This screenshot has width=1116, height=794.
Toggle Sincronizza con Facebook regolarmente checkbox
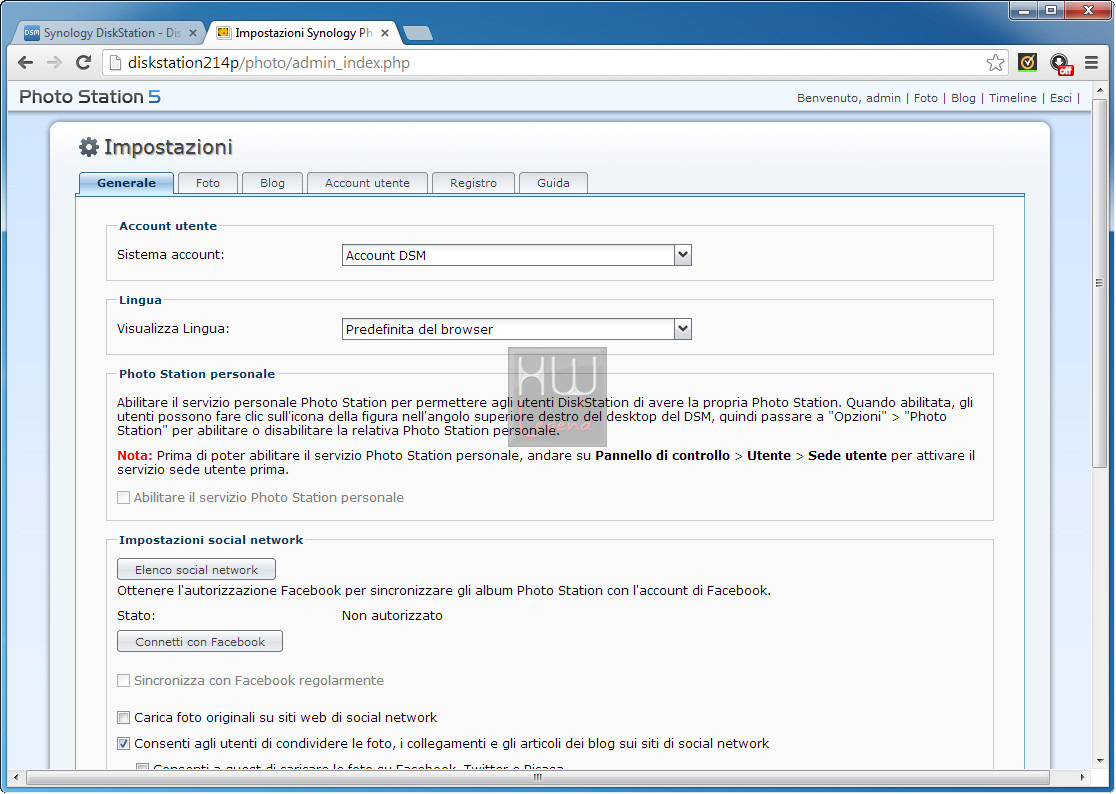tap(124, 680)
